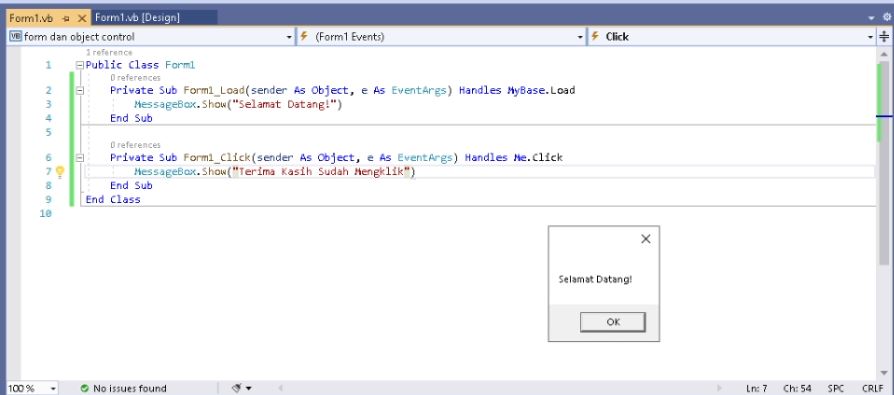Pin the Form1.vb tab
This screenshot has height=395, width=894.
66,19
